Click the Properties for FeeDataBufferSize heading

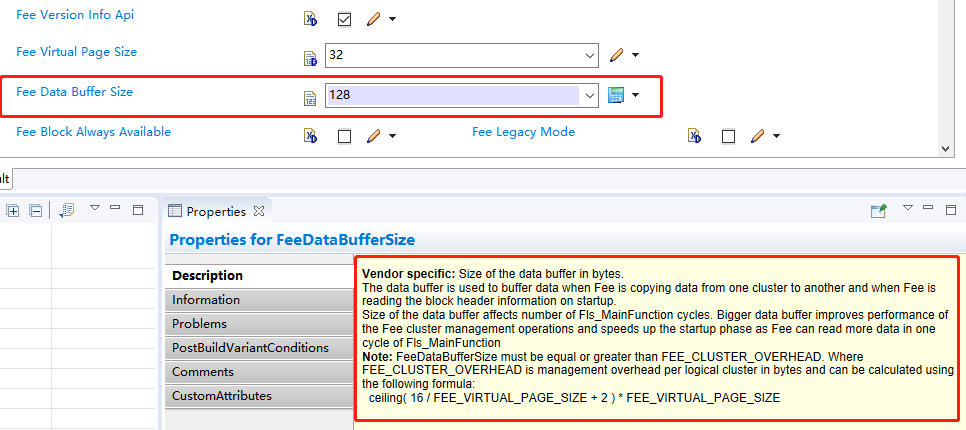point(292,240)
